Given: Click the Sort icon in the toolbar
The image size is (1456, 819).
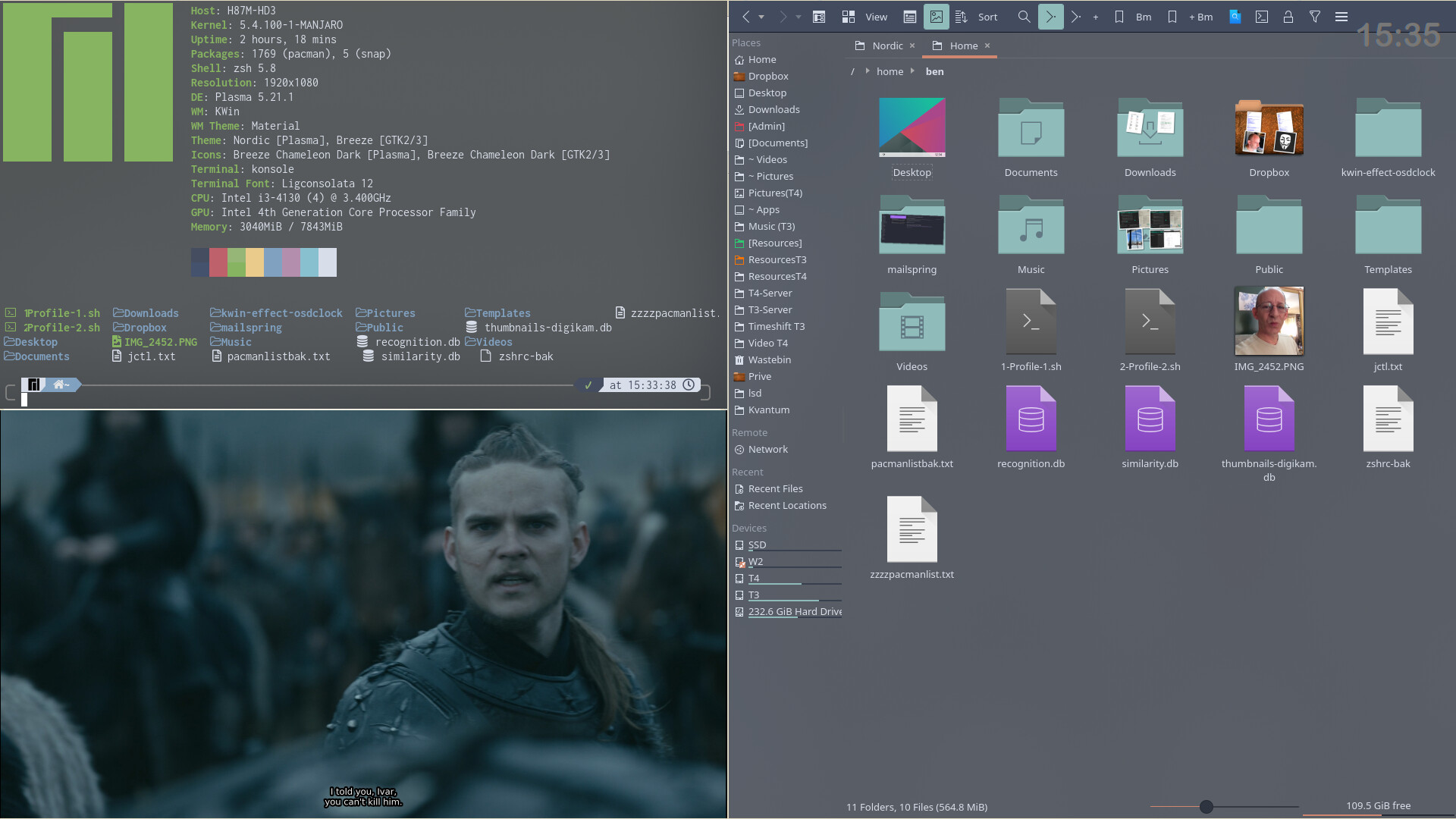Looking at the screenshot, I should click(x=961, y=17).
